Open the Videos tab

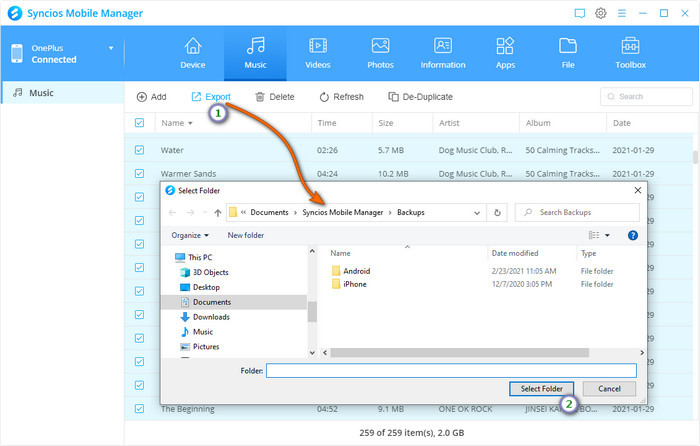pyautogui.click(x=317, y=53)
